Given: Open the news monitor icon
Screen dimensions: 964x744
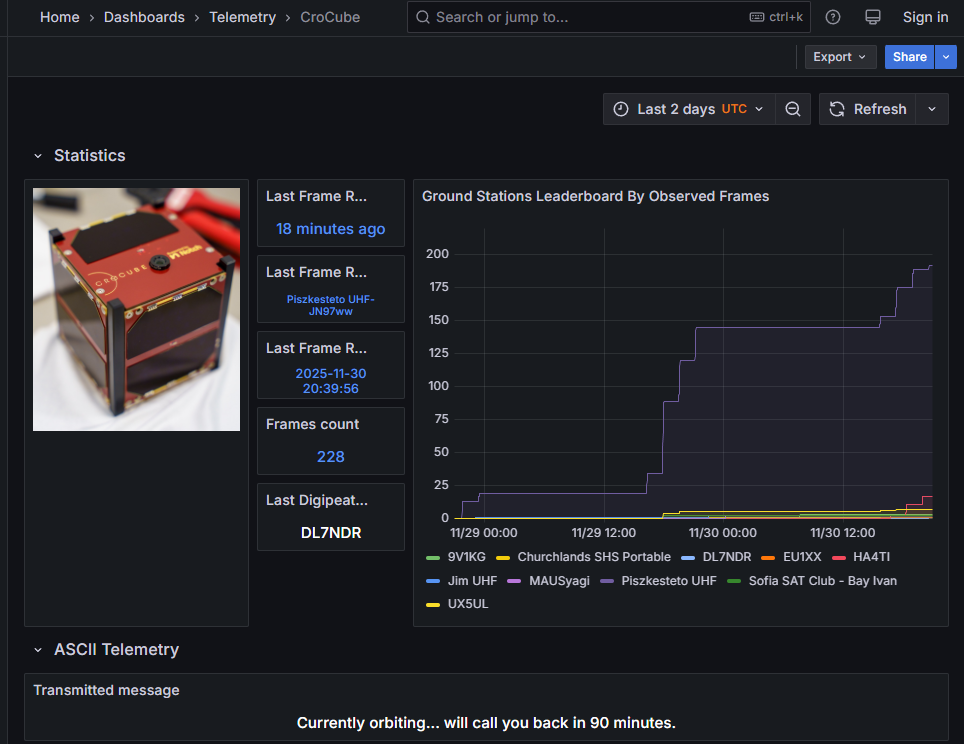Looking at the screenshot, I should [873, 17].
